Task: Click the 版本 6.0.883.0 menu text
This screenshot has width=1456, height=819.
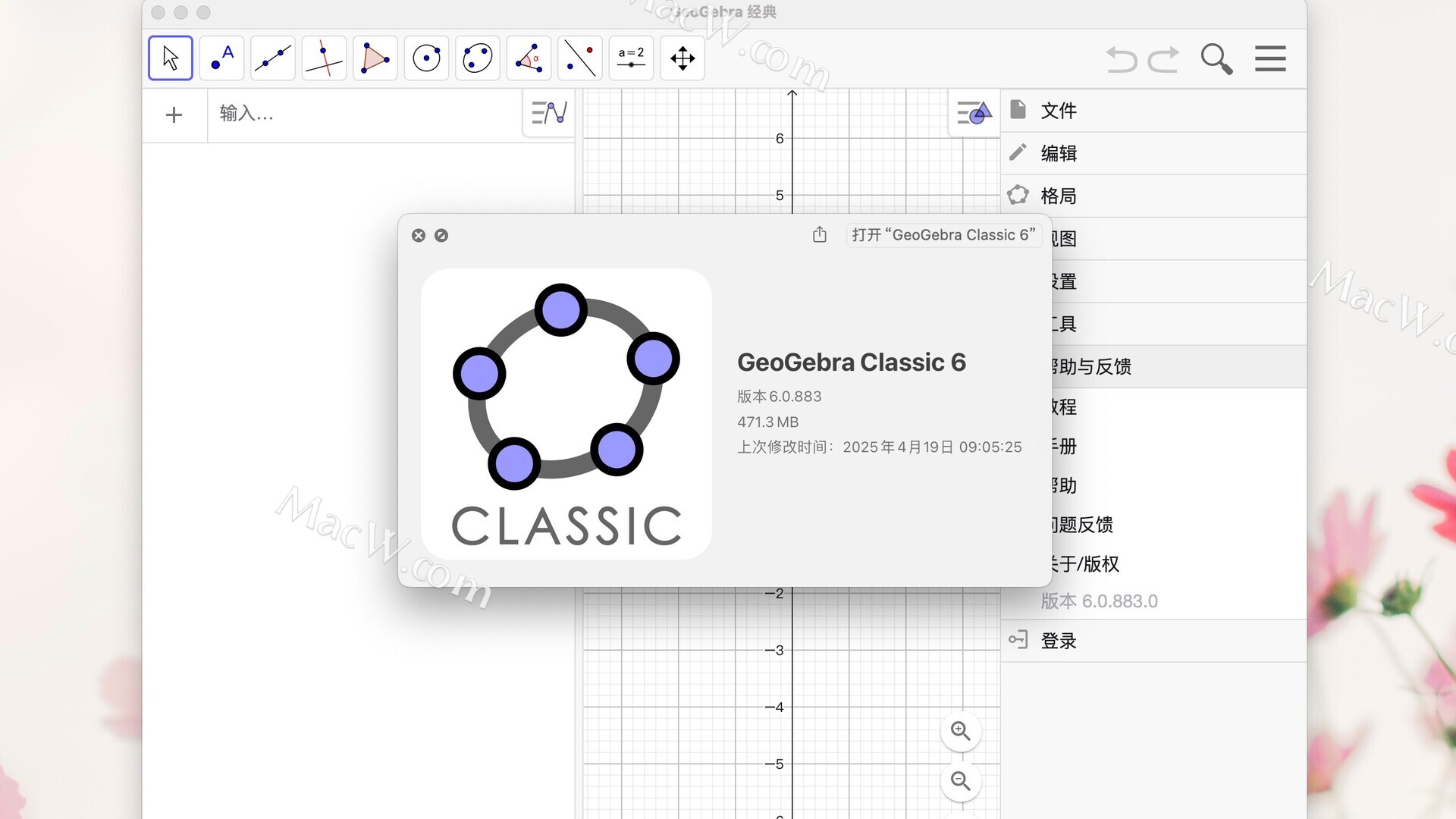Action: pyautogui.click(x=1099, y=601)
